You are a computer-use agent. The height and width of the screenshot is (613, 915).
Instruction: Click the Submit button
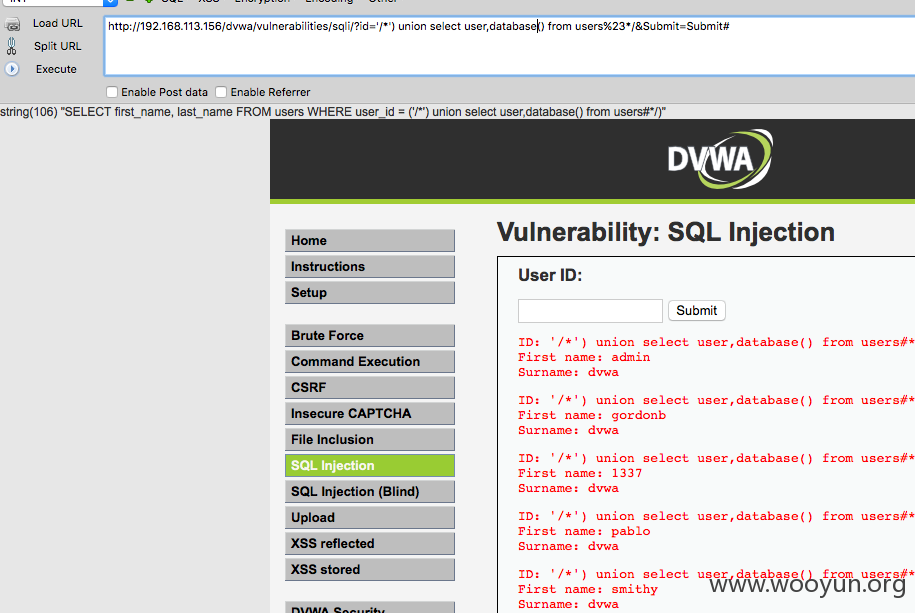coord(697,311)
